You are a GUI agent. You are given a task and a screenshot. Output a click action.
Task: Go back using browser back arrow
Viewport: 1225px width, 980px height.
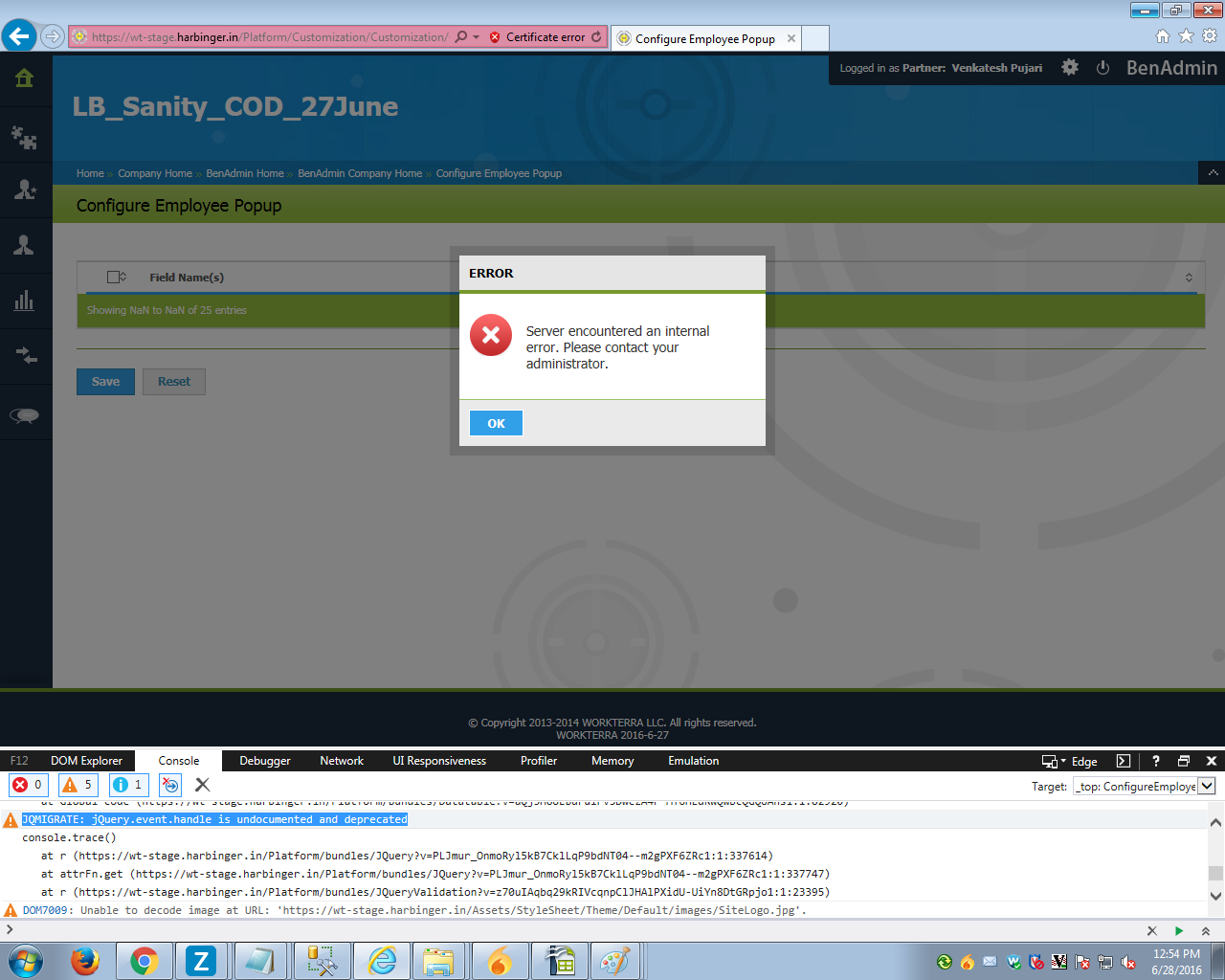19,36
